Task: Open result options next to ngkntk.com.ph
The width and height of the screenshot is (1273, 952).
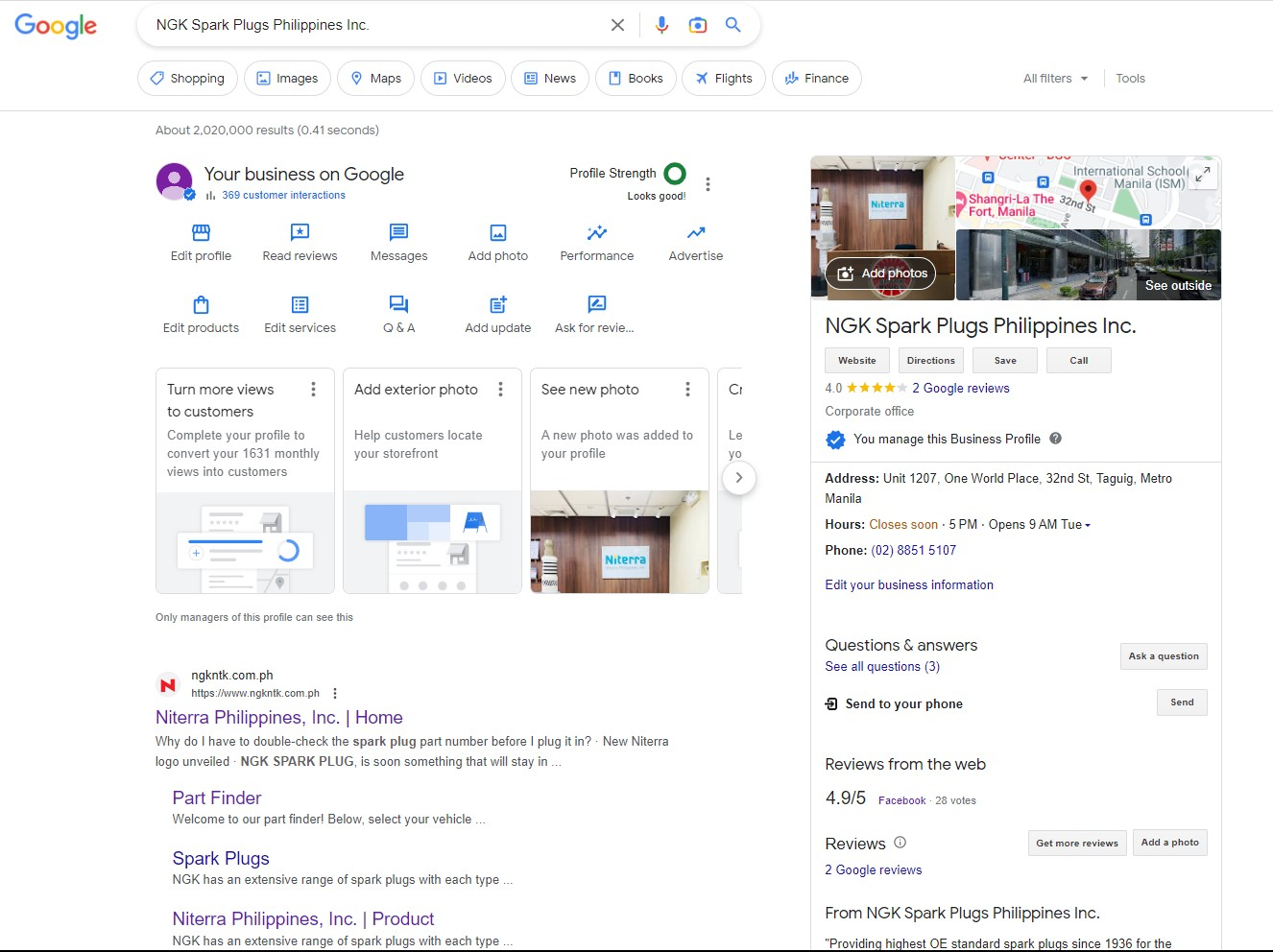Action: (x=335, y=694)
